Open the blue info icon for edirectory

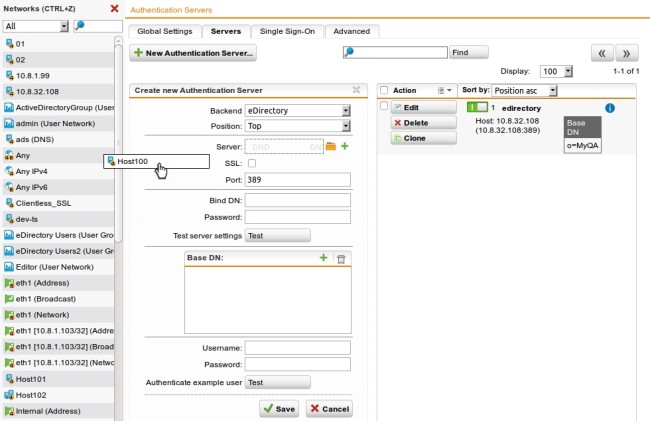coord(609,107)
